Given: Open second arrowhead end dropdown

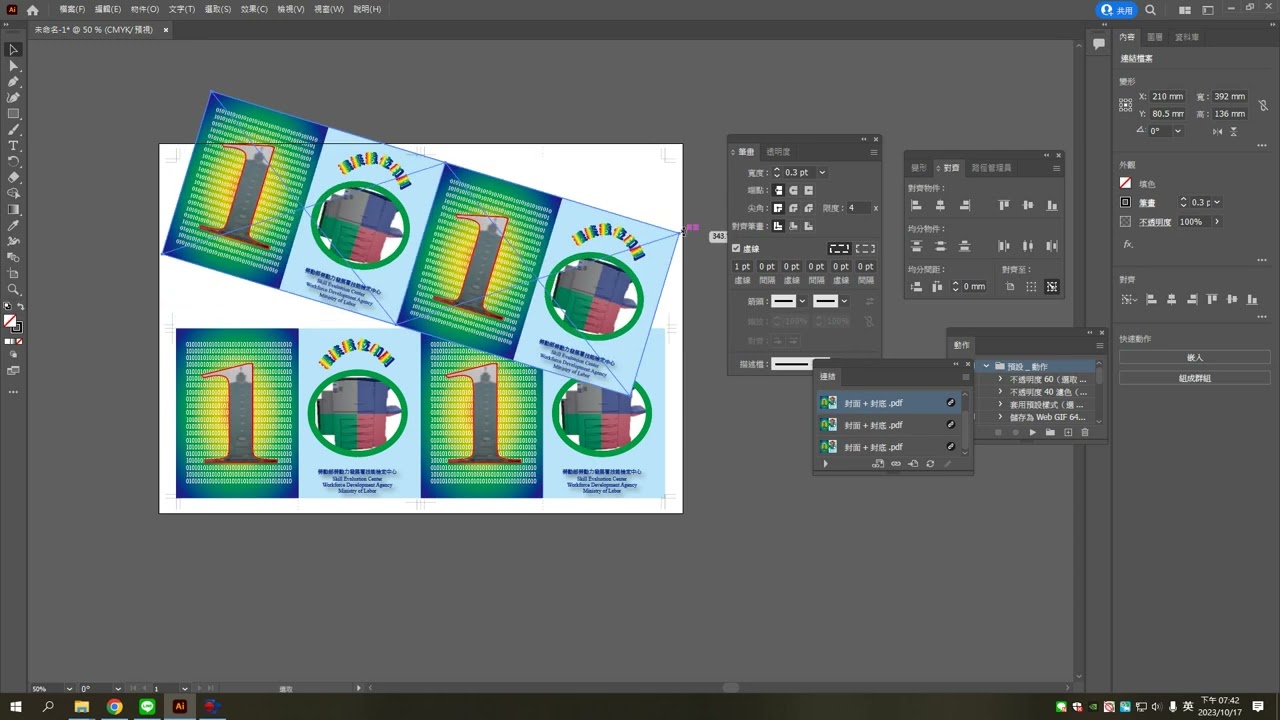Looking at the screenshot, I should tap(844, 301).
